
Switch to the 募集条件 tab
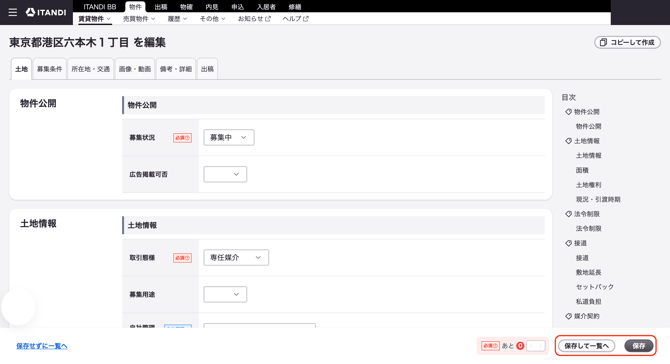(x=50, y=69)
